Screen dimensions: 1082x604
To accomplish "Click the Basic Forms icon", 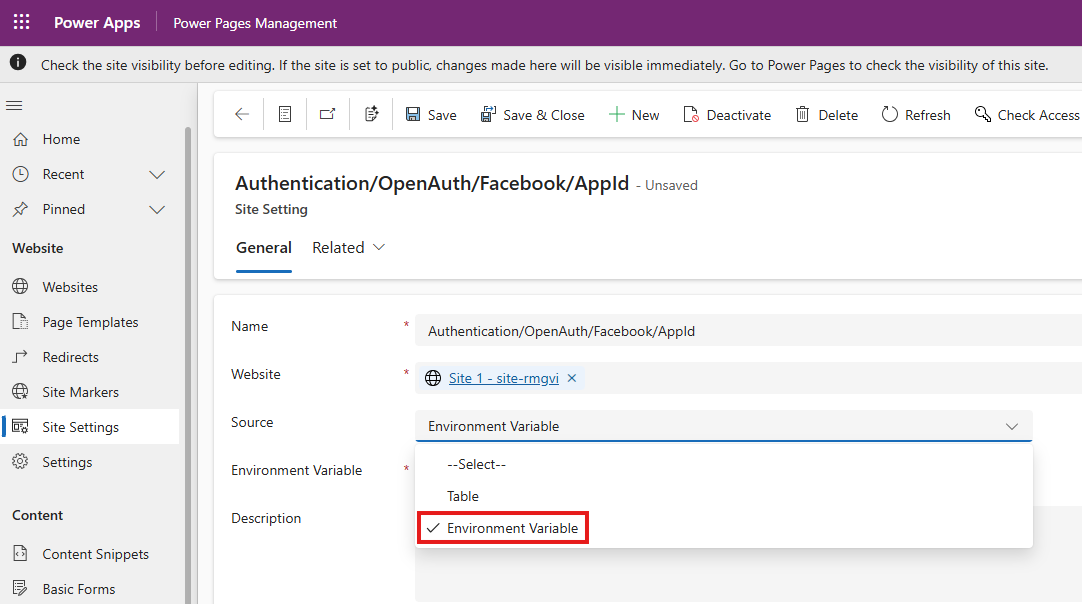I will coord(21,589).
